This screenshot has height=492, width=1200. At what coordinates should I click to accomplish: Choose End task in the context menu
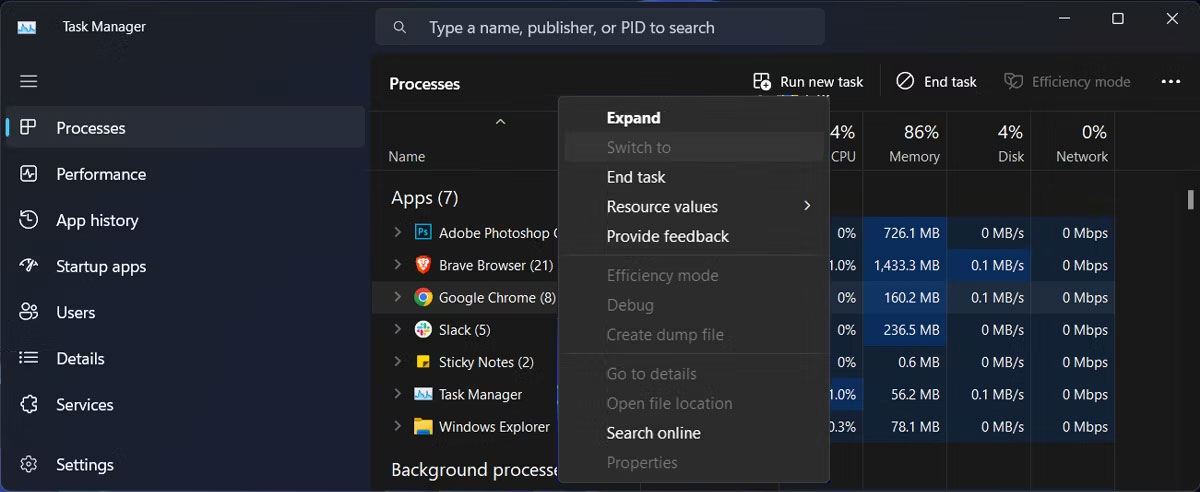pyautogui.click(x=694, y=177)
